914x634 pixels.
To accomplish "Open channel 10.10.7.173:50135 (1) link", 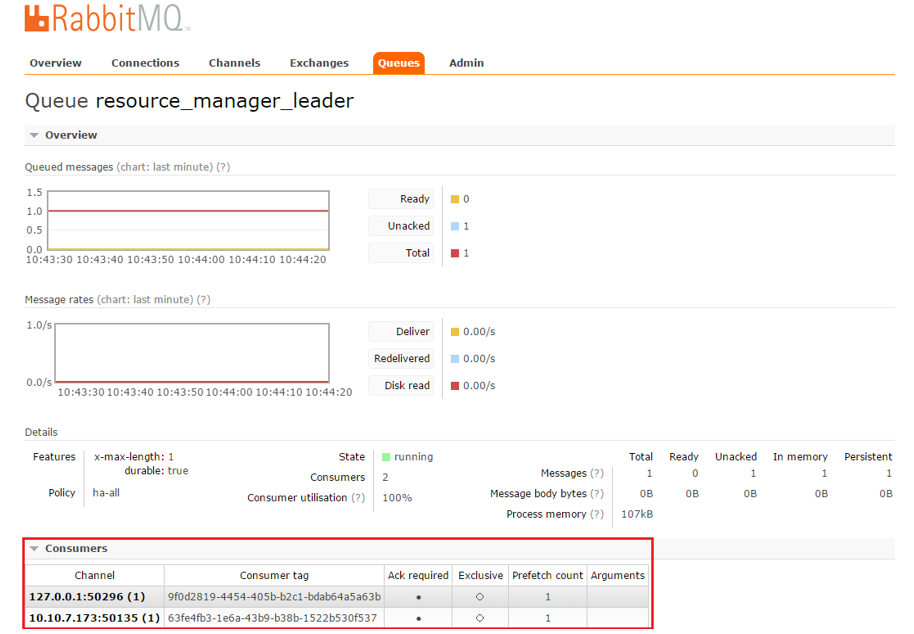I will [94, 618].
